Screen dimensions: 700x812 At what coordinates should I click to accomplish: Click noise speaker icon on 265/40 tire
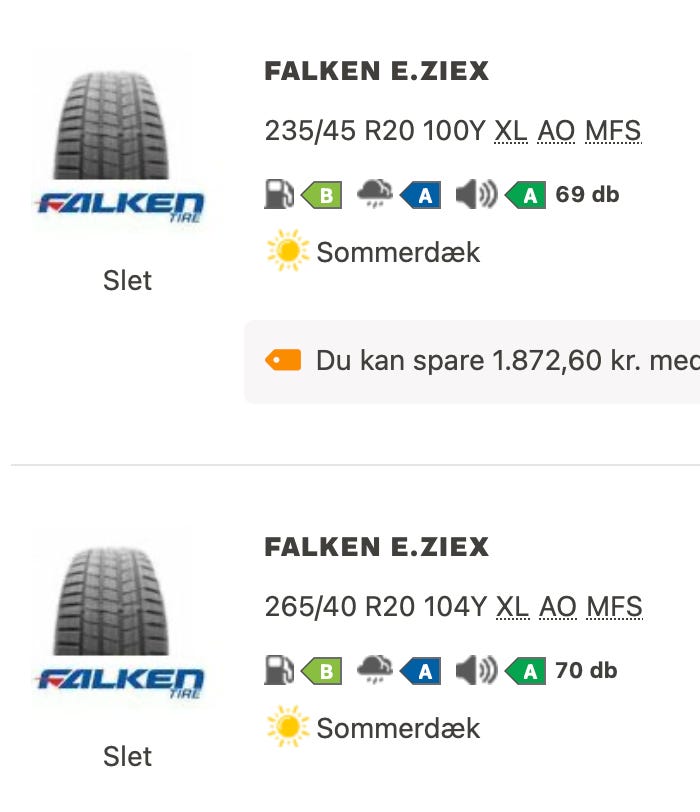click(x=476, y=670)
